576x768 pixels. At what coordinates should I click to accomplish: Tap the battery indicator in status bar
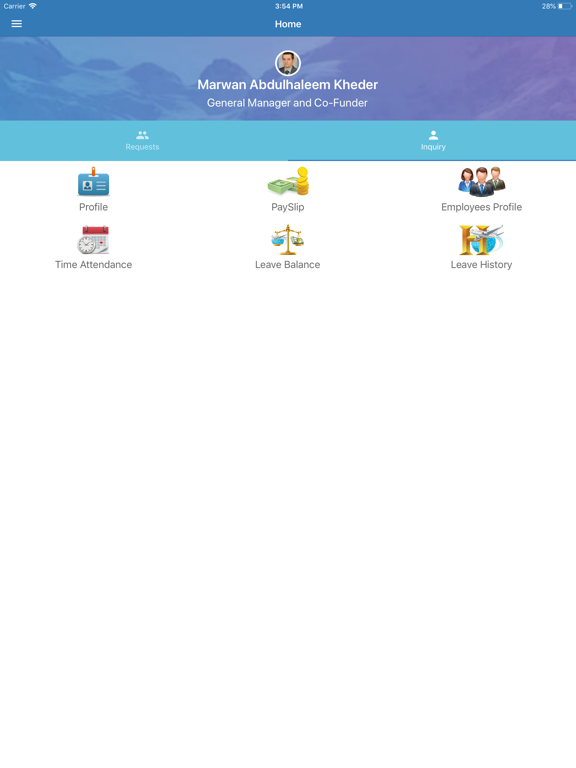[565, 6]
